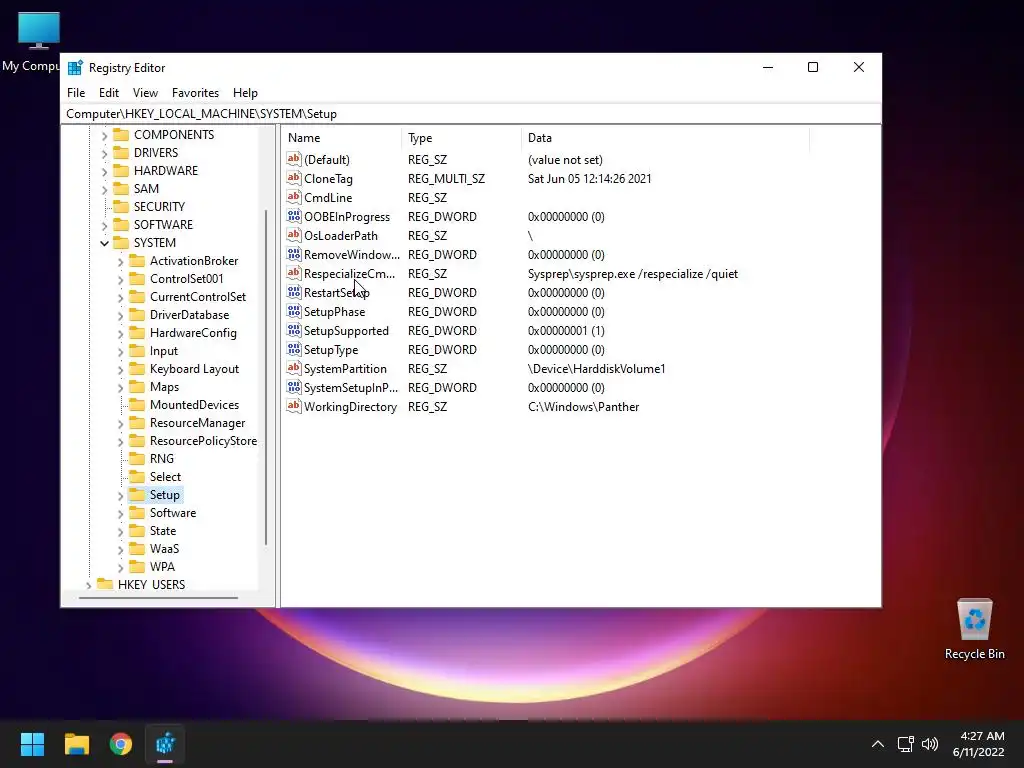Open the taskbar clock and date
The width and height of the screenshot is (1024, 768).
coord(978,744)
